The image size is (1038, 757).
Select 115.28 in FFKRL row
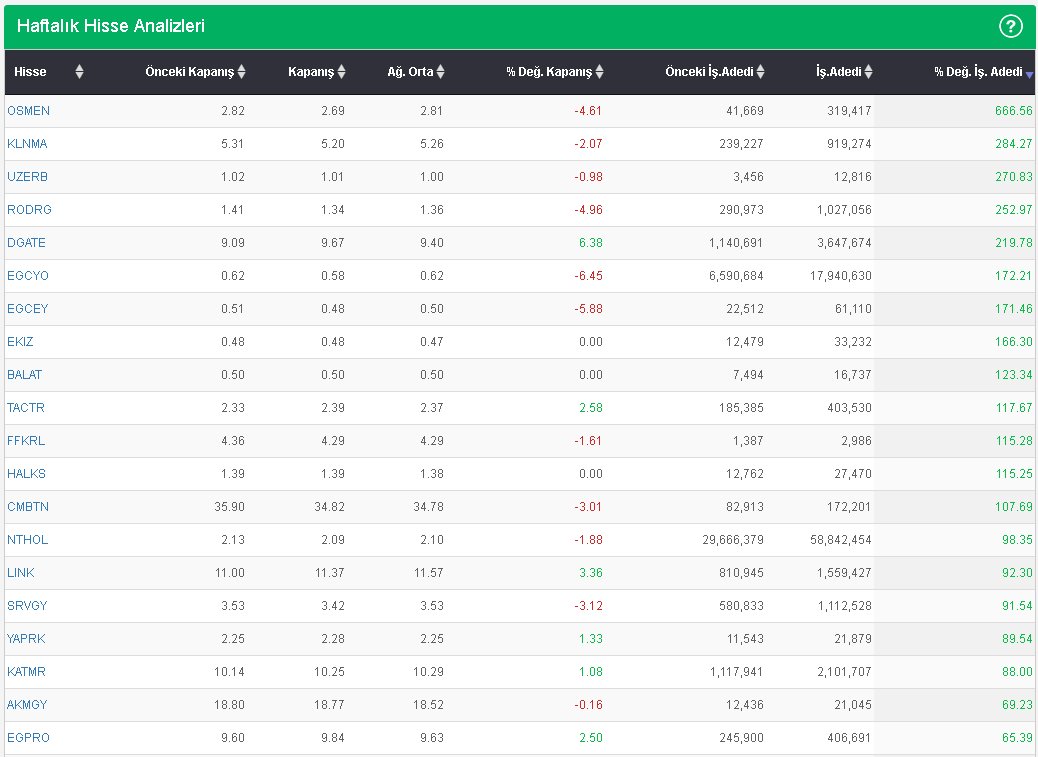coord(1014,441)
